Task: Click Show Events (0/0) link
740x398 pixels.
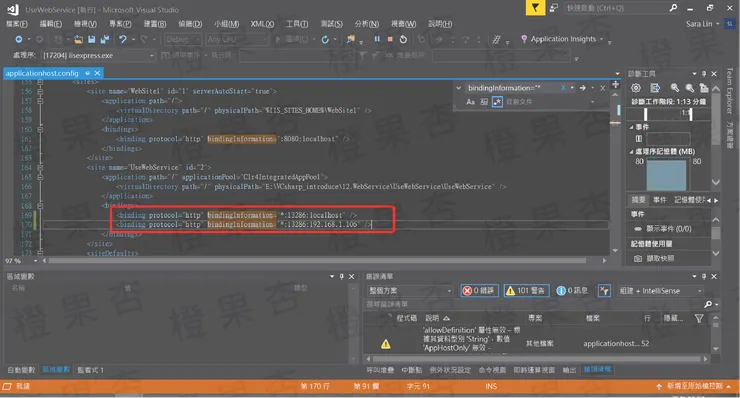Action: point(669,229)
